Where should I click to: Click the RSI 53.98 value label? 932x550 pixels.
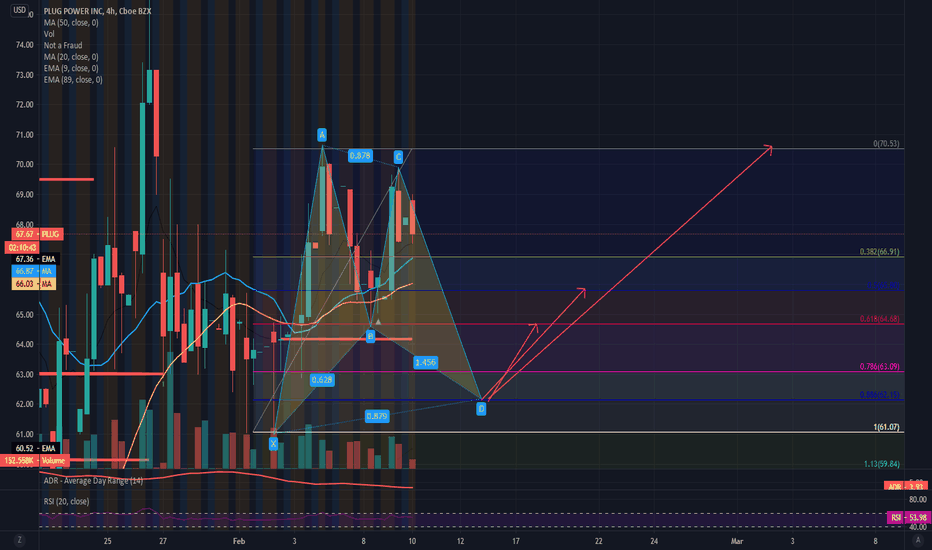(908, 517)
